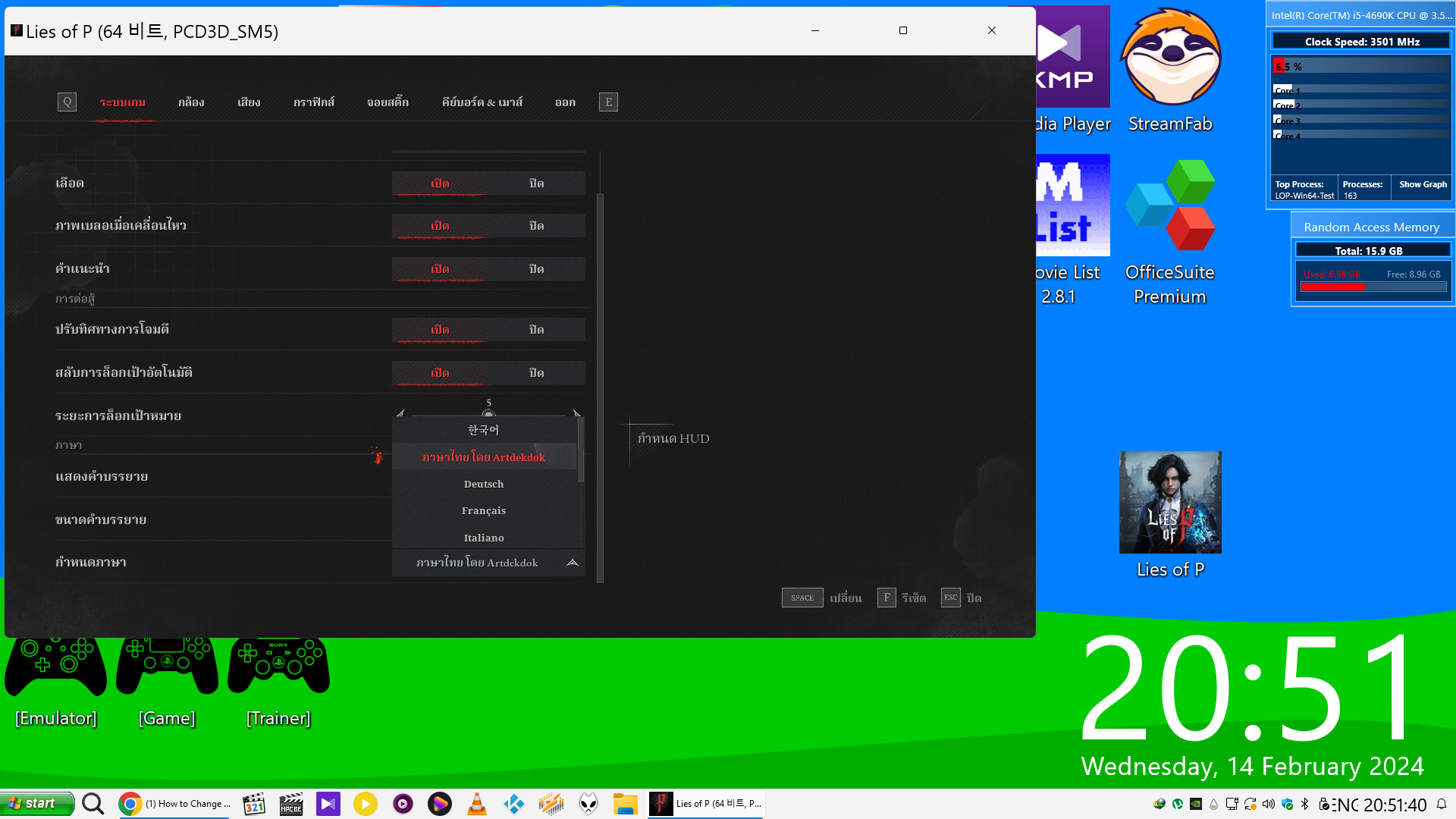
Task: Choose Français from the language list
Action: [x=484, y=510]
